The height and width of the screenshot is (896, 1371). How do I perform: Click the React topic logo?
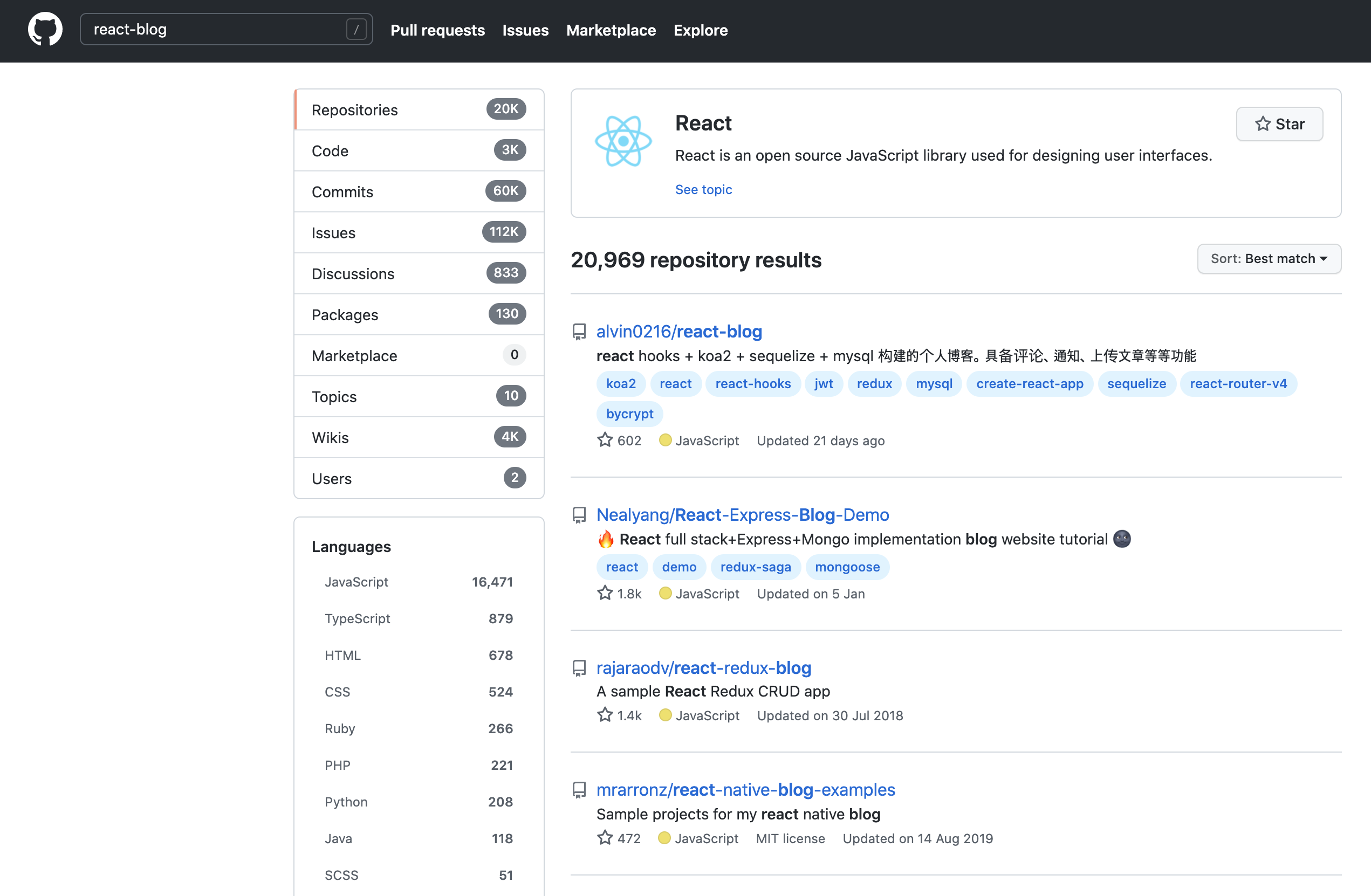[623, 141]
